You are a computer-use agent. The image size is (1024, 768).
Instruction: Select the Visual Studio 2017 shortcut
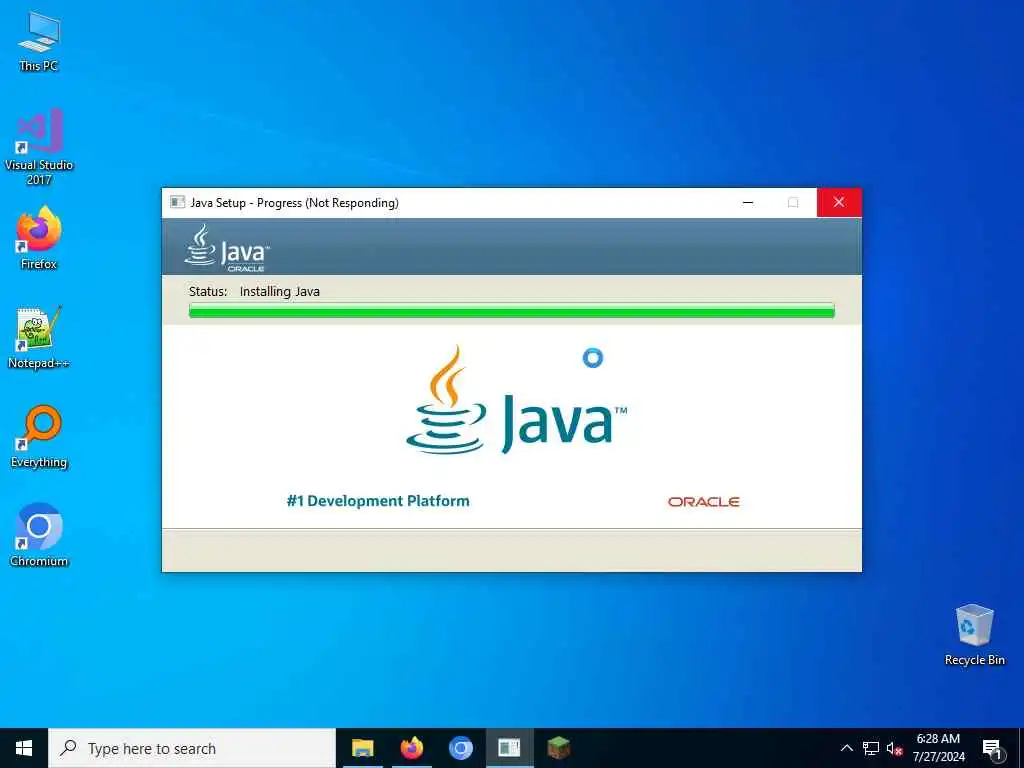coord(39,146)
